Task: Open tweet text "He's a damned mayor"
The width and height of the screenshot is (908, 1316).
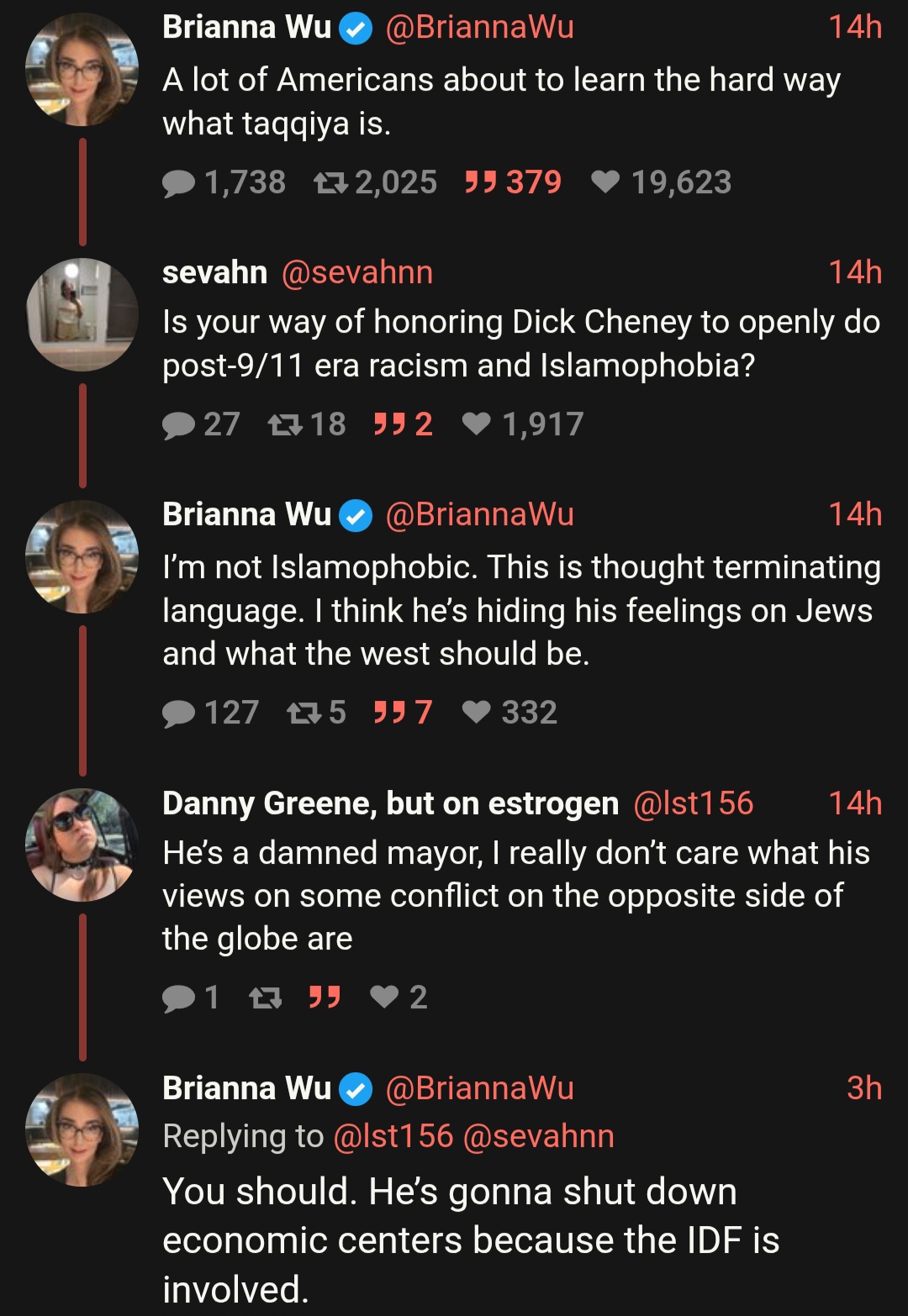Action: pos(515,896)
